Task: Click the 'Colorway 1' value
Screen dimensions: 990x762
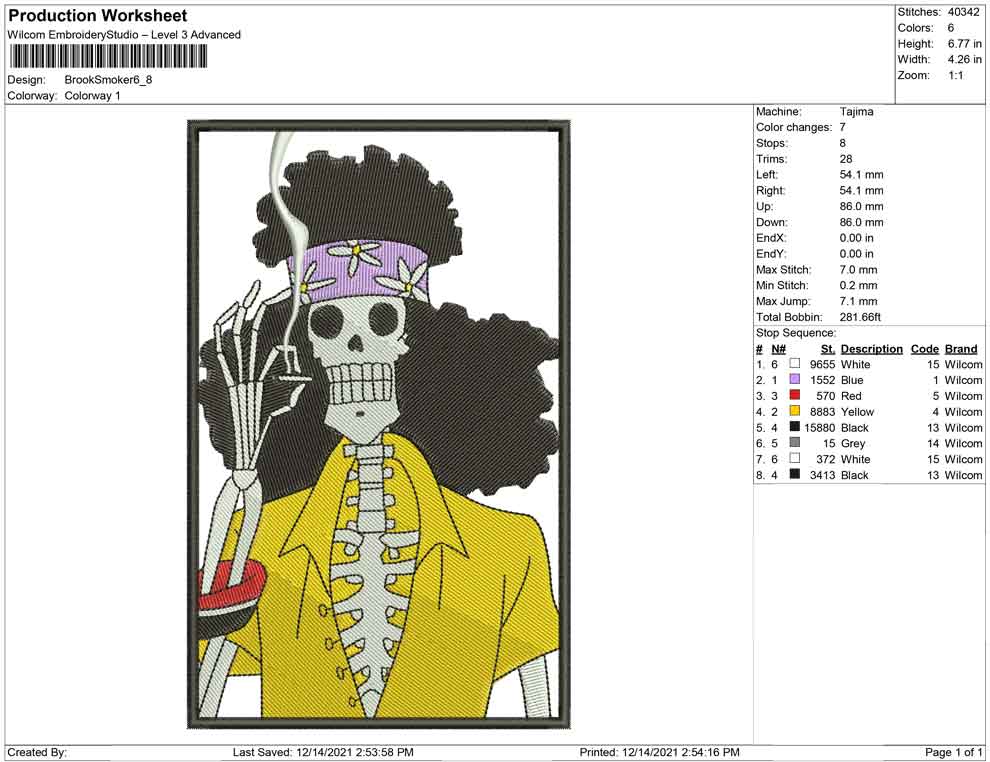Action: (x=92, y=96)
